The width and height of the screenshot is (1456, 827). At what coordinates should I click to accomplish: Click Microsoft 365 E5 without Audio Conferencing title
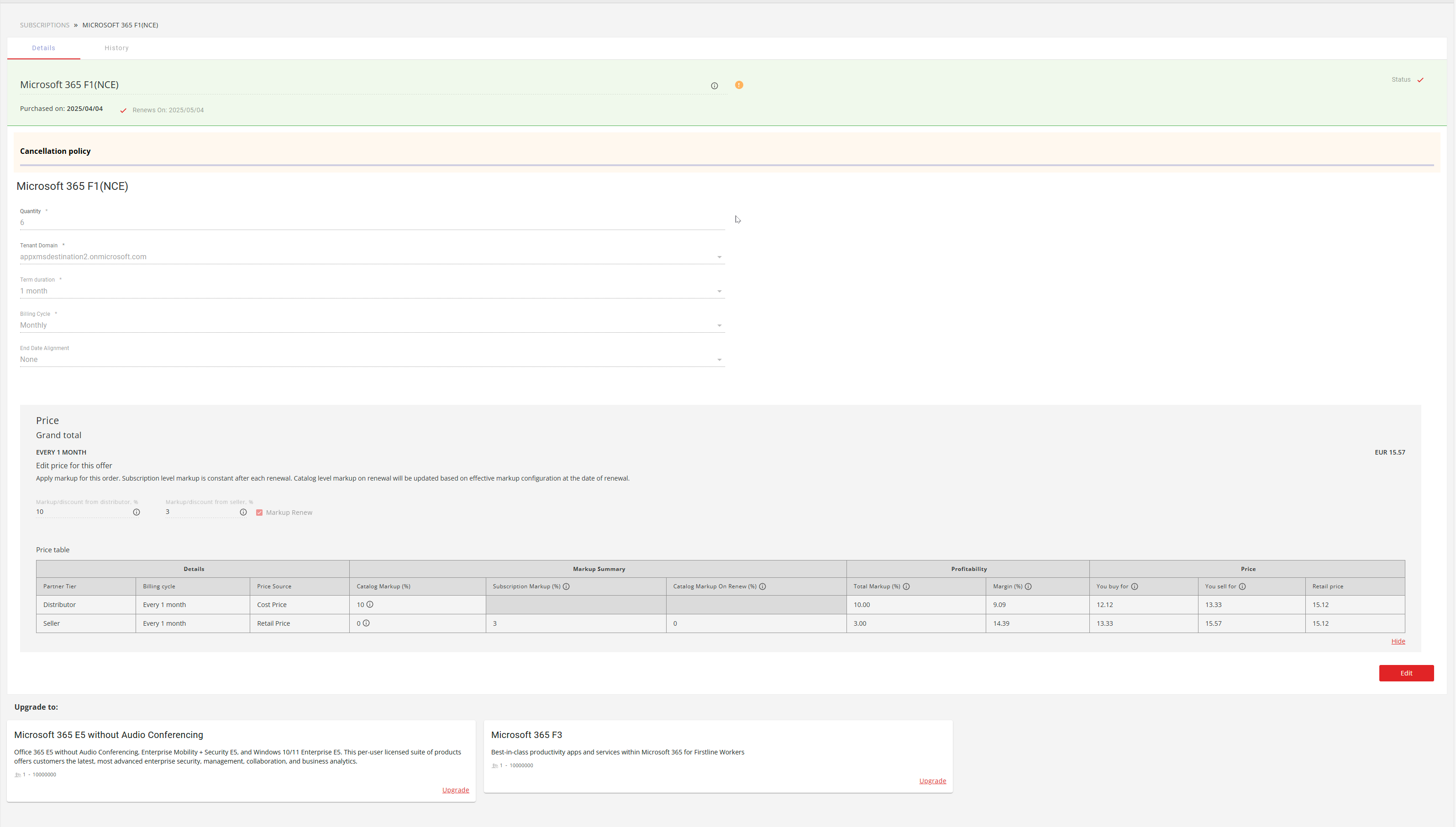(x=109, y=735)
